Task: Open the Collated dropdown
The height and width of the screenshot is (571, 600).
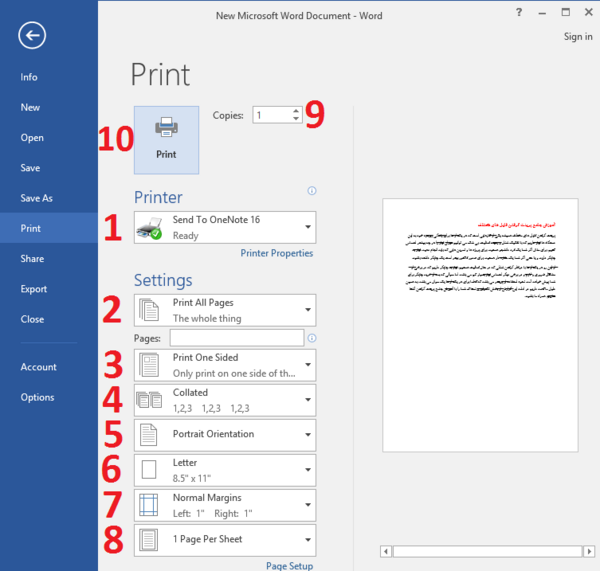Action: [225, 400]
